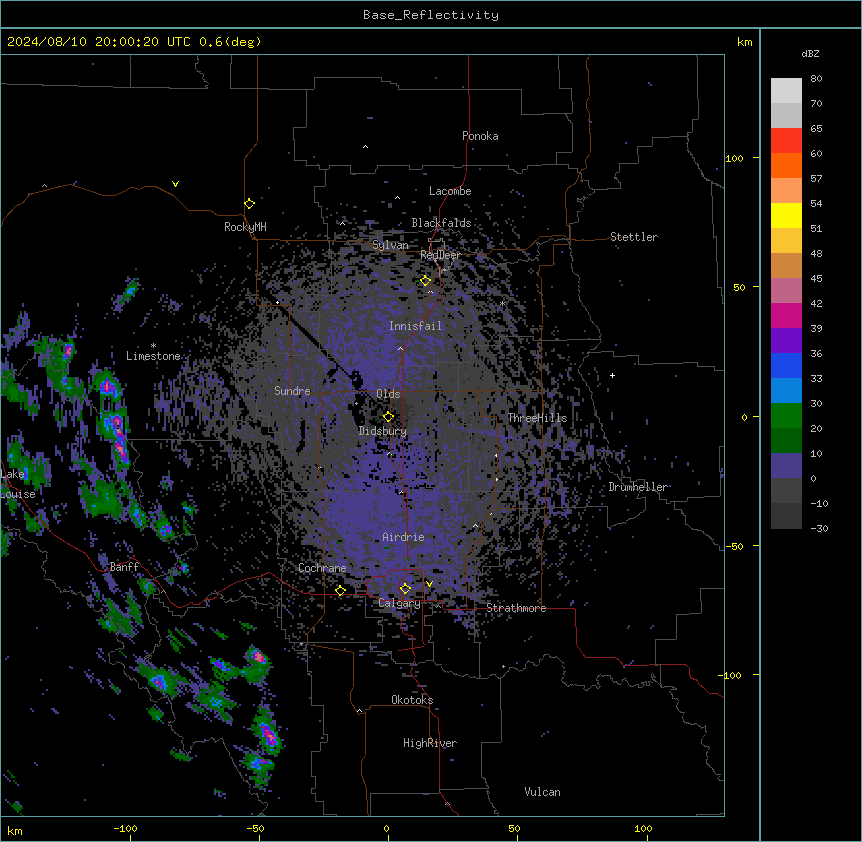Click the Limestone label
This screenshot has width=862, height=842.
coord(153,356)
